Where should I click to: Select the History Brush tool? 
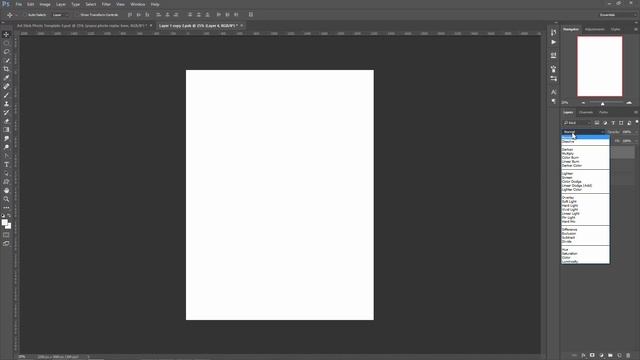click(6, 112)
